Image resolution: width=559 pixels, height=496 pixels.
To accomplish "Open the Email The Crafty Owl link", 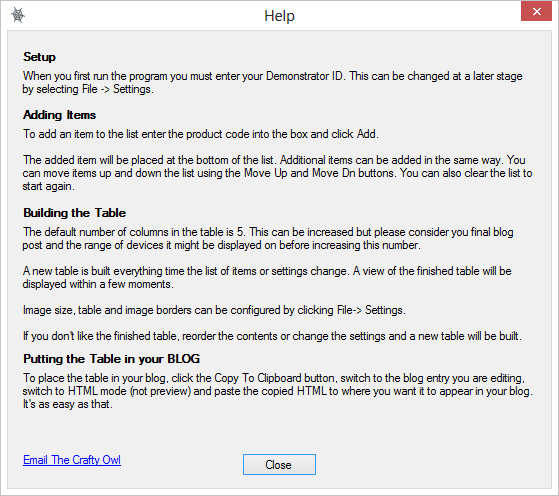I will click(x=72, y=460).
